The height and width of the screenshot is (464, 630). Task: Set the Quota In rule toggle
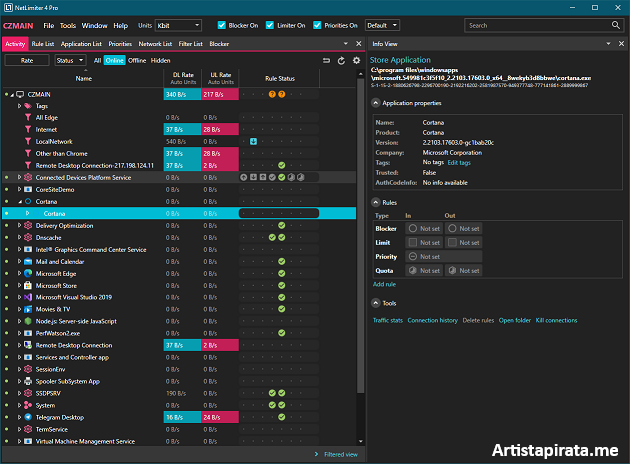[413, 270]
